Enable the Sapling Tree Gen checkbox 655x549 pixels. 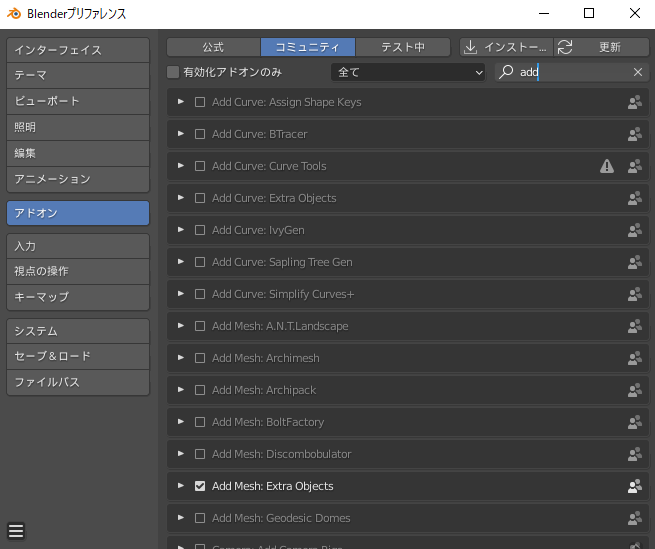200,262
